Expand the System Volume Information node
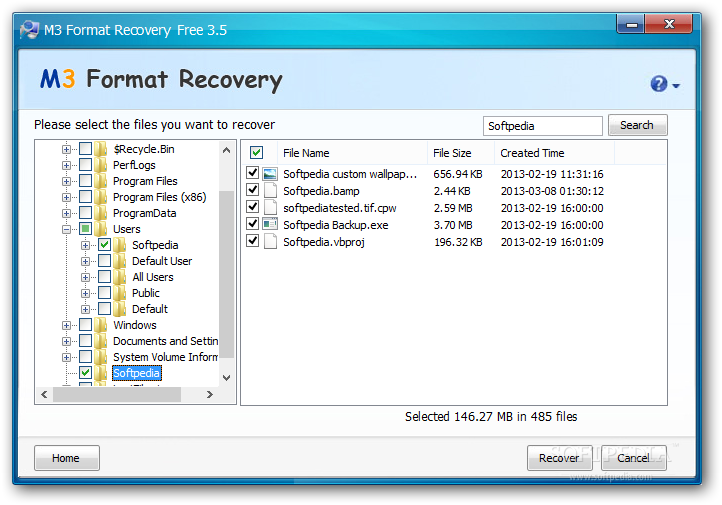Screen dimensions: 722x505 click(x=66, y=357)
